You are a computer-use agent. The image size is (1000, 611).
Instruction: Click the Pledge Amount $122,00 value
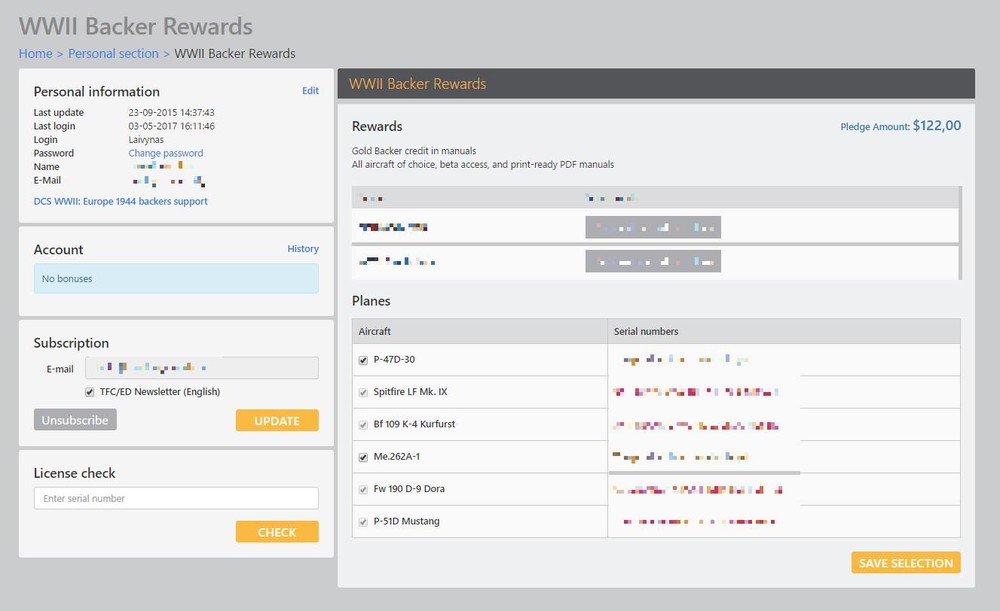(x=937, y=126)
